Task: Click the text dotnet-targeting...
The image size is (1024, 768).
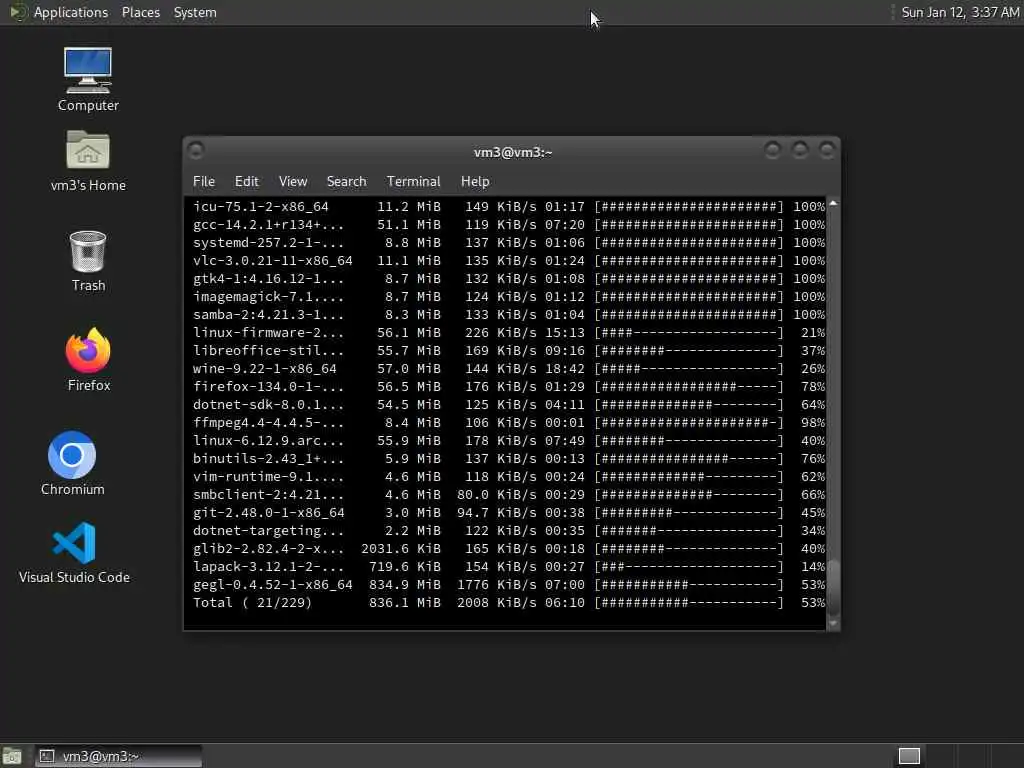Action: (x=268, y=531)
